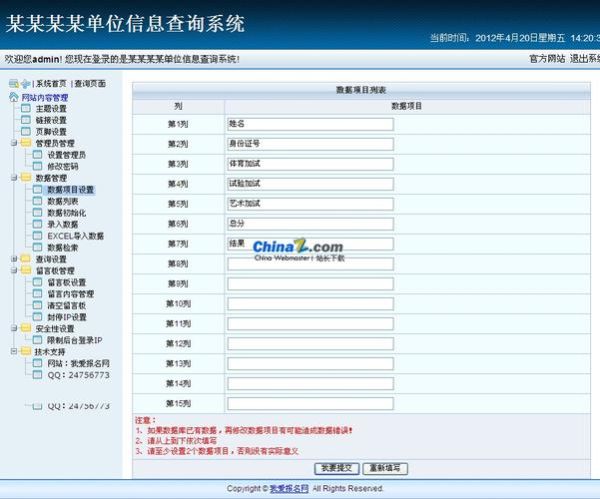Click the 重新填写 reset button
The height and width of the screenshot is (499, 600).
point(385,468)
